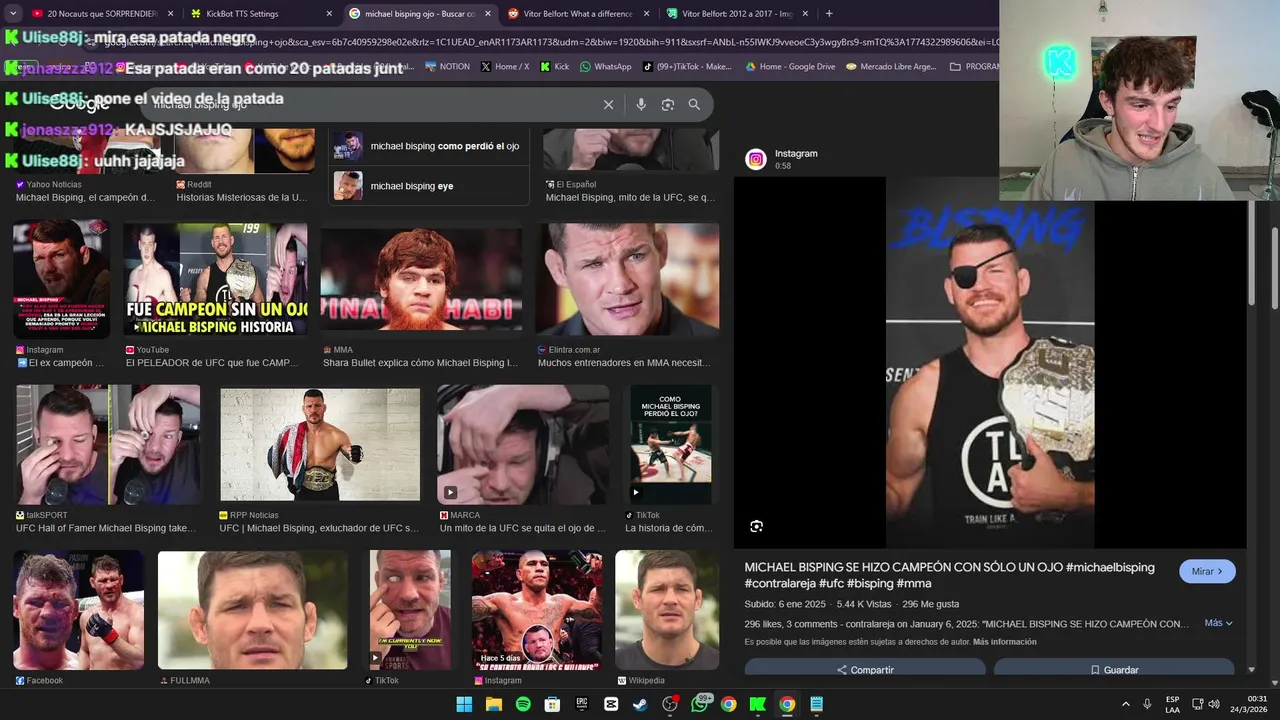Open CapCut from the taskbar

611,704
